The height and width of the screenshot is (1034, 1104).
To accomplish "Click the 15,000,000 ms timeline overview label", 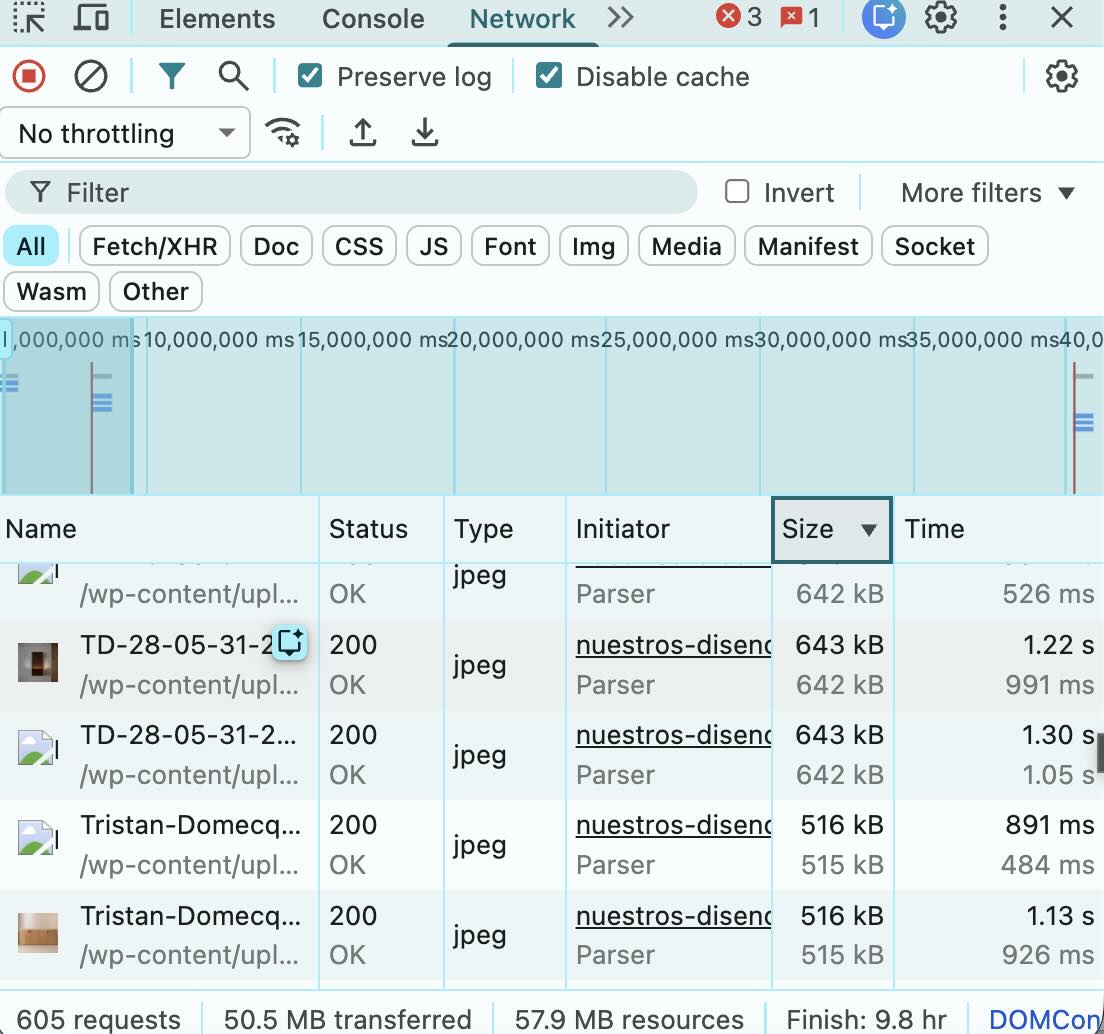I will 372,340.
